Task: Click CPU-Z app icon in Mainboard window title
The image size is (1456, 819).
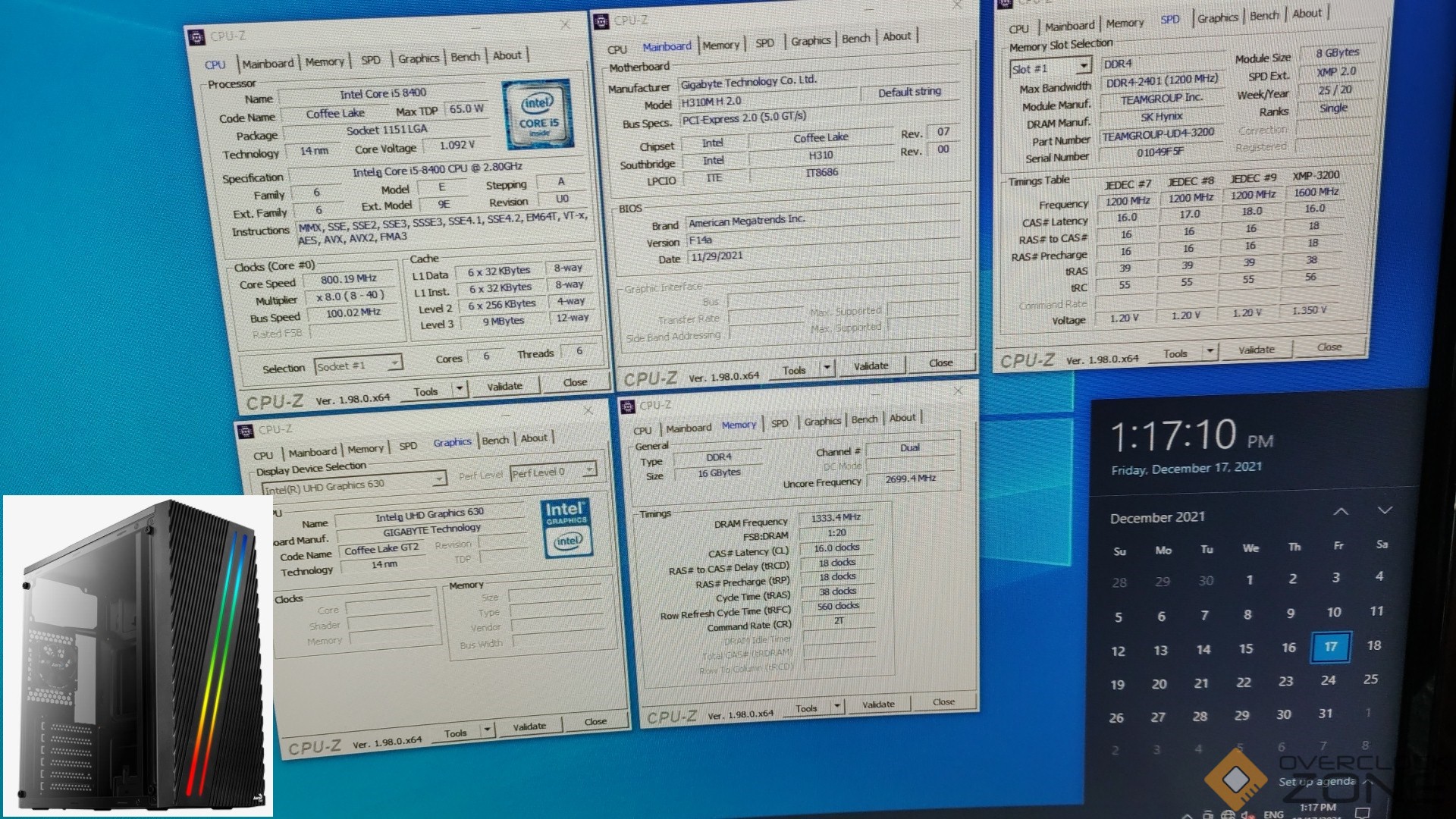Action: click(x=601, y=22)
